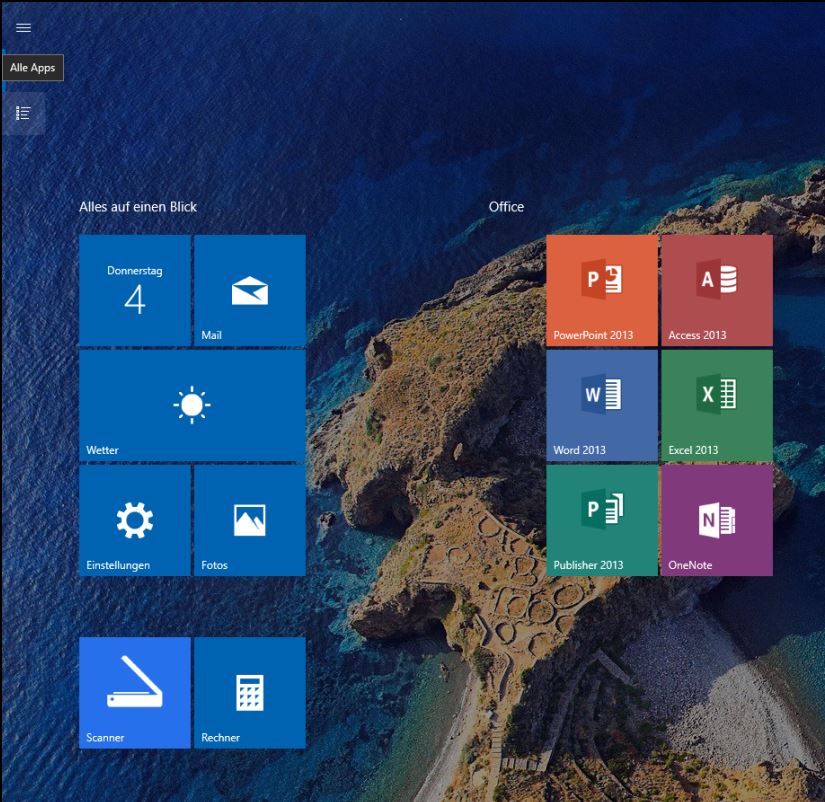Select the 'Office' group heading

pos(506,207)
